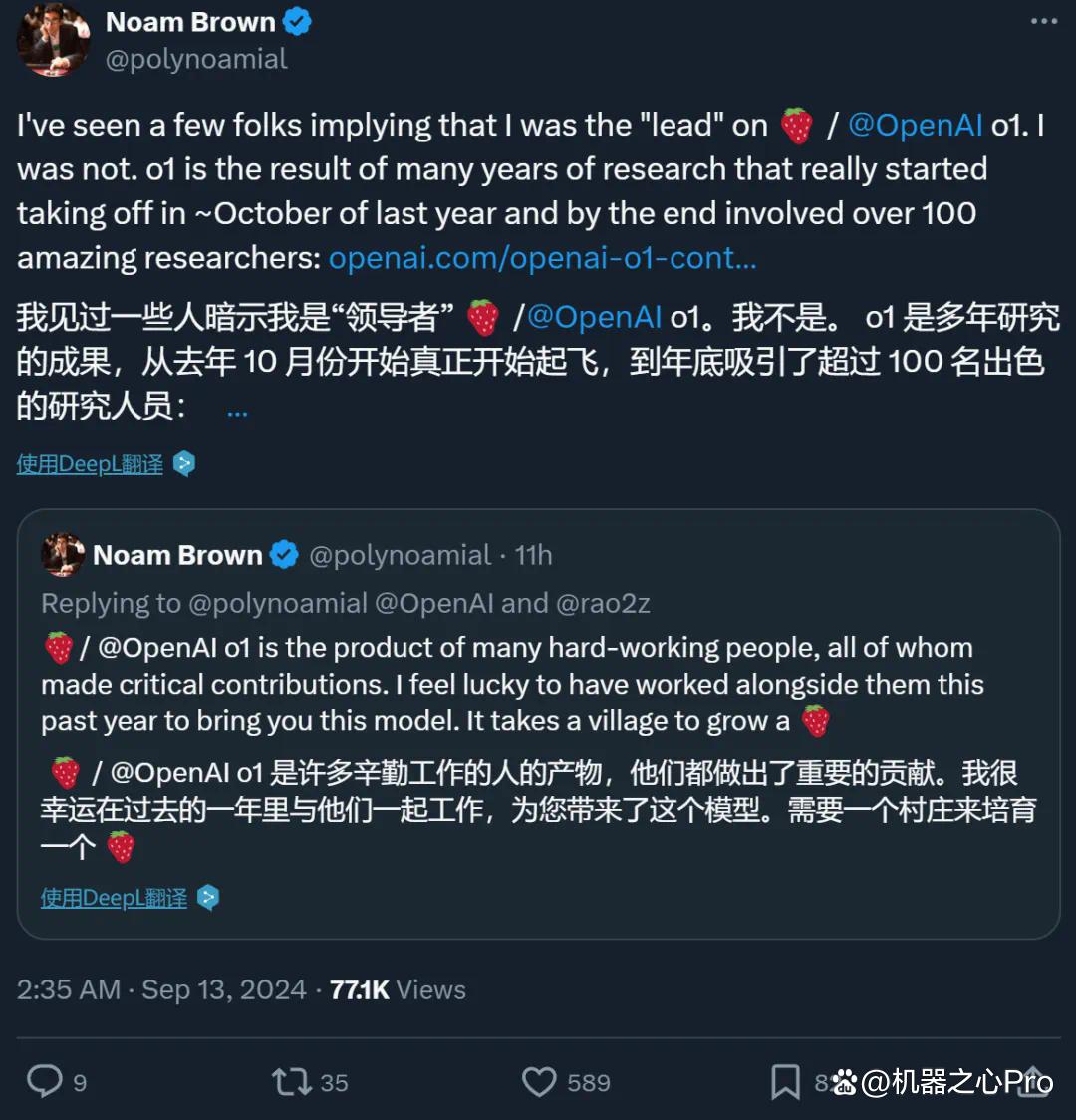
Task: Open Noam Brown's profile picture at top
Action: tap(53, 40)
